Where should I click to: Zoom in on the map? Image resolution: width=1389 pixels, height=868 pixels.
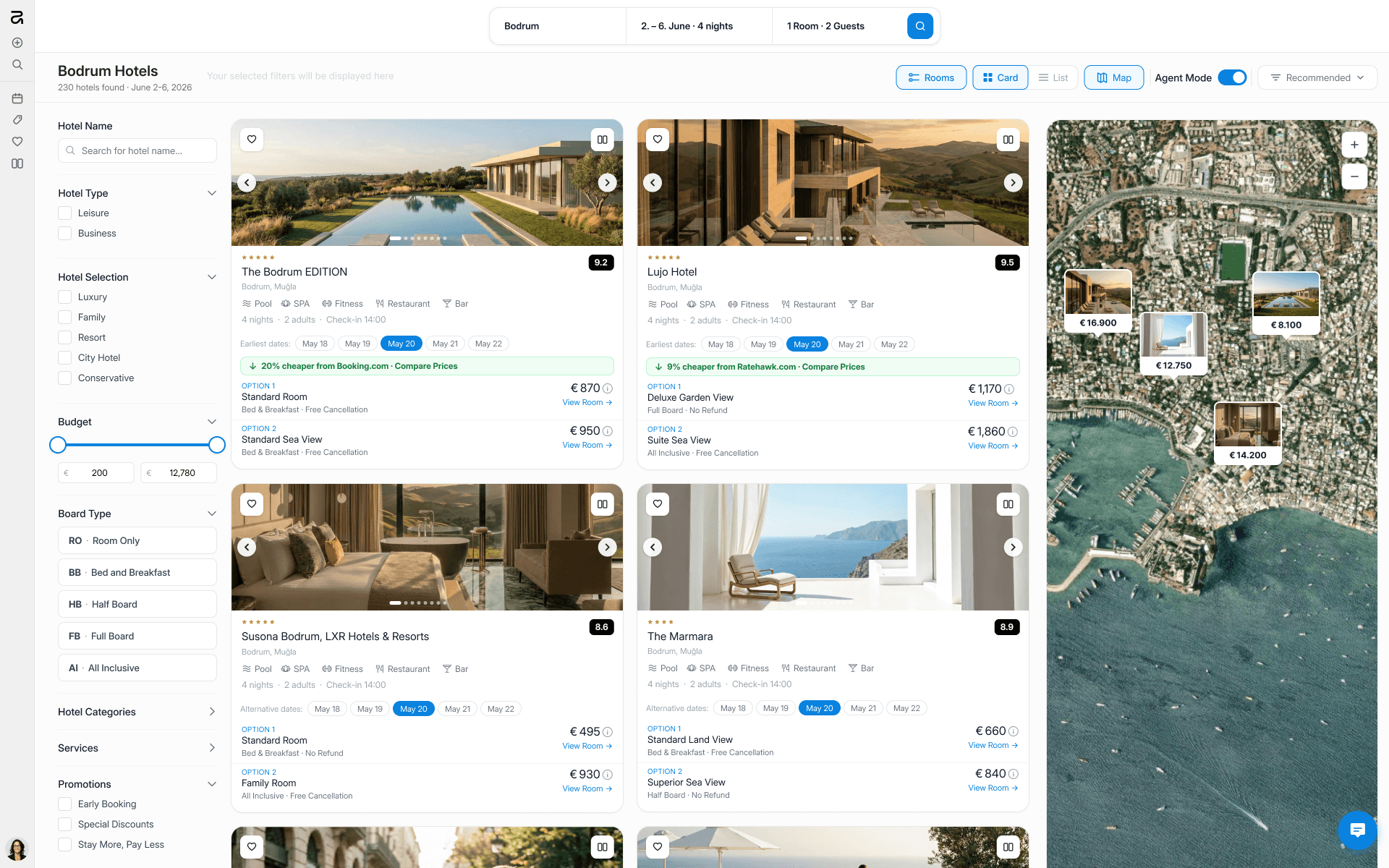[x=1354, y=145]
